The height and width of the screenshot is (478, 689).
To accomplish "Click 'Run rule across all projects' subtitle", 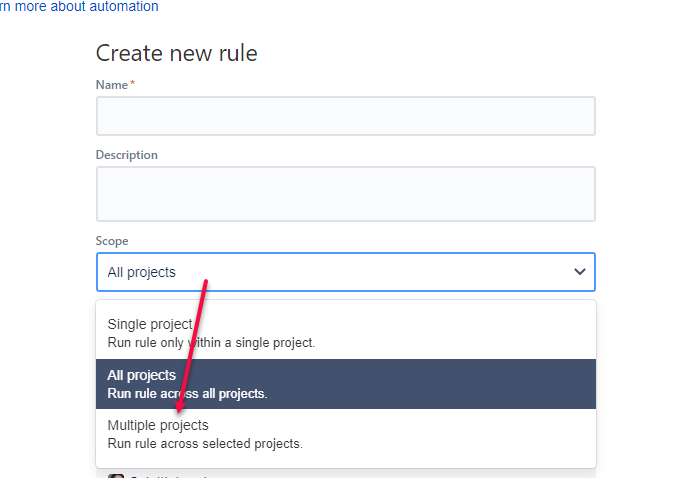I will [188, 394].
